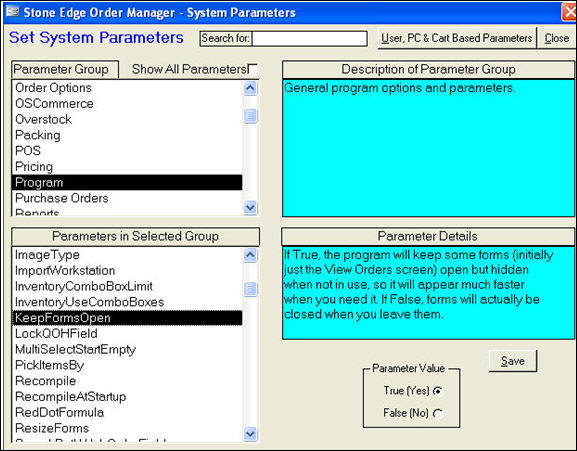Enable the Show All Parameters checkbox
The height and width of the screenshot is (451, 577).
pyautogui.click(x=253, y=69)
